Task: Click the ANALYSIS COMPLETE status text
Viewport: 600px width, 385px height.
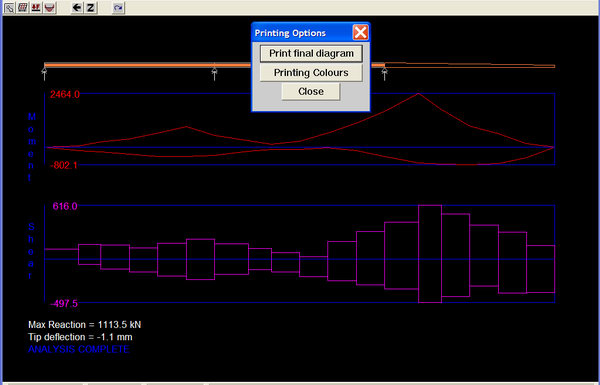Action: coord(78,349)
